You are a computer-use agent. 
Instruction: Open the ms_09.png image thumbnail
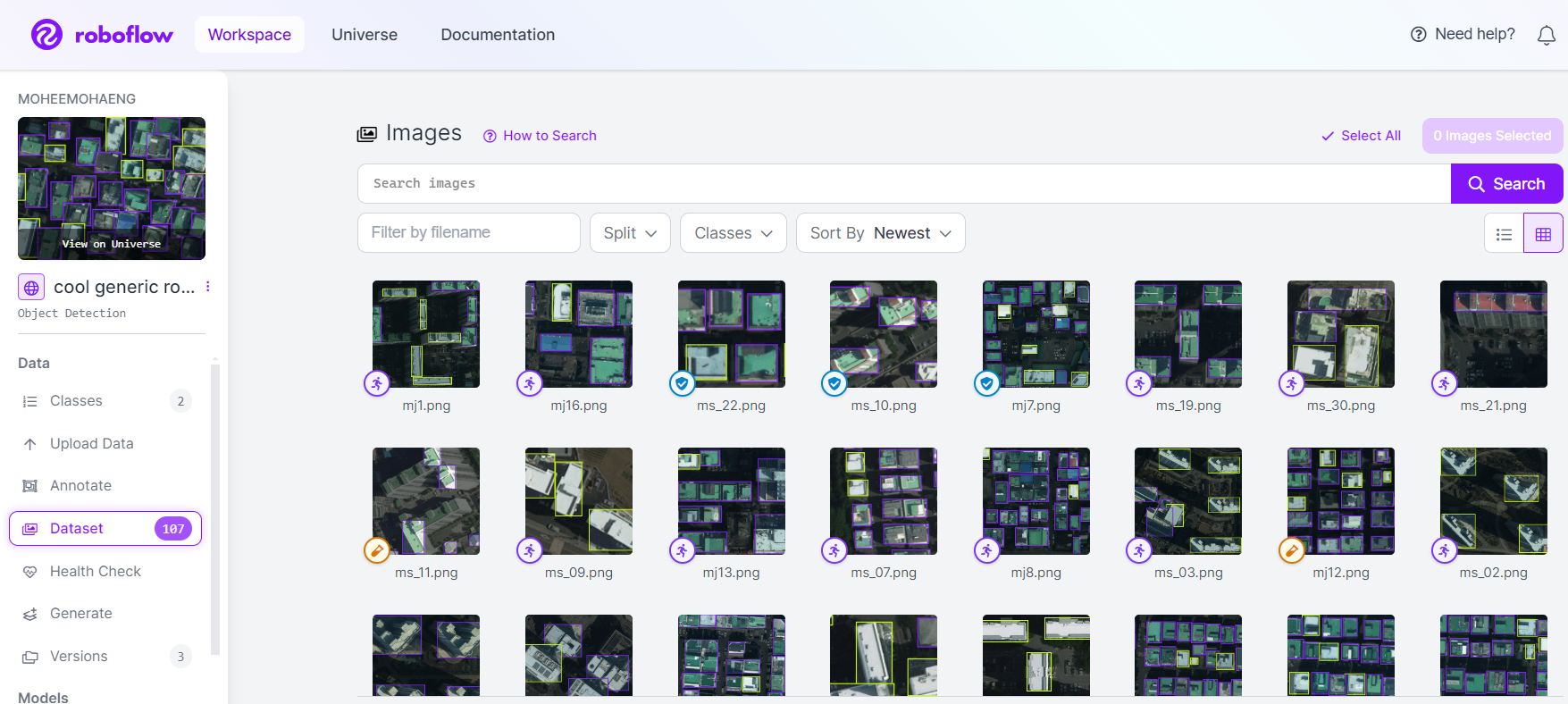(x=579, y=501)
